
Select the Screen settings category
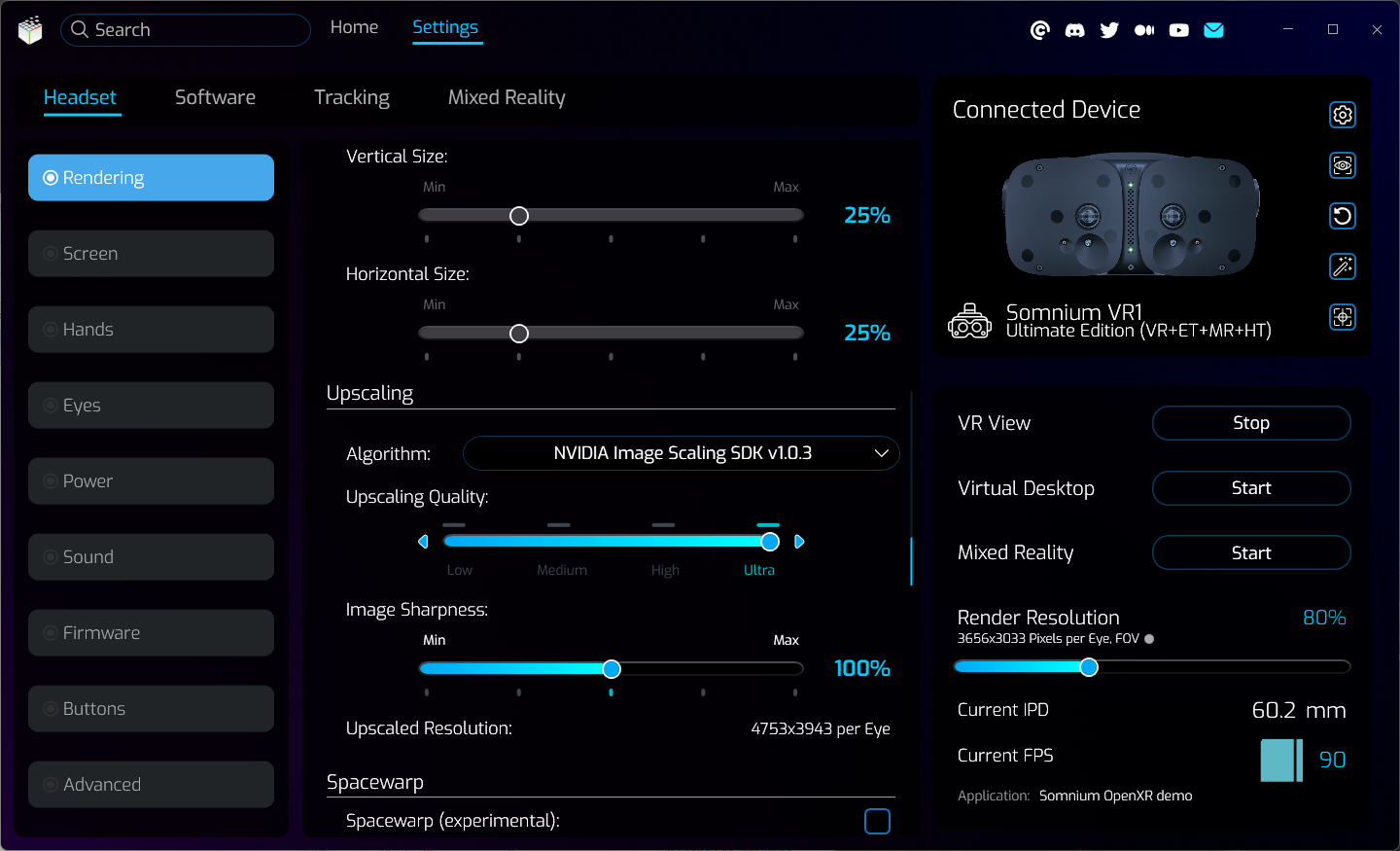click(151, 254)
